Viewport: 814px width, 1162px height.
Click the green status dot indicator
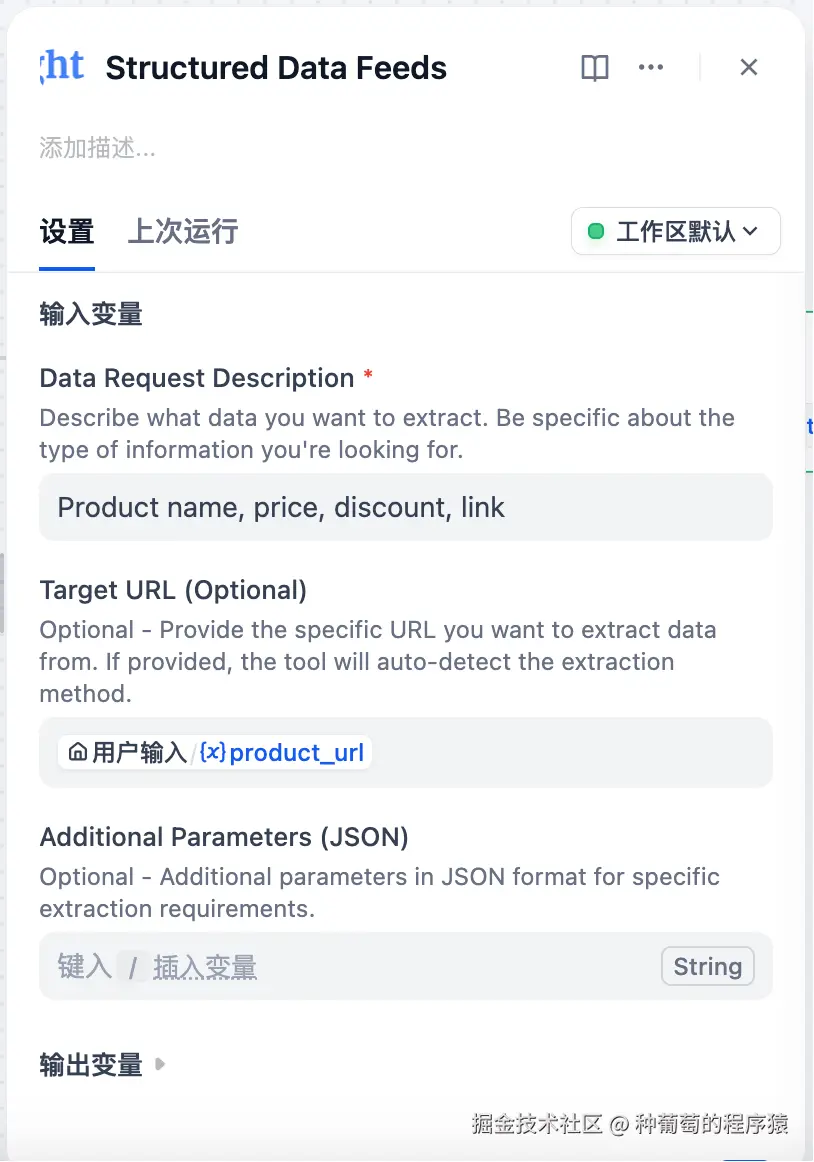click(596, 232)
